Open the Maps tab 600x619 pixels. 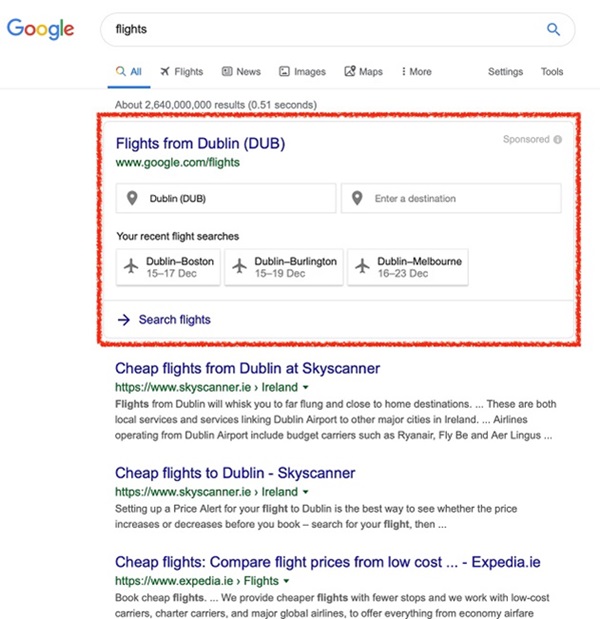click(x=363, y=72)
